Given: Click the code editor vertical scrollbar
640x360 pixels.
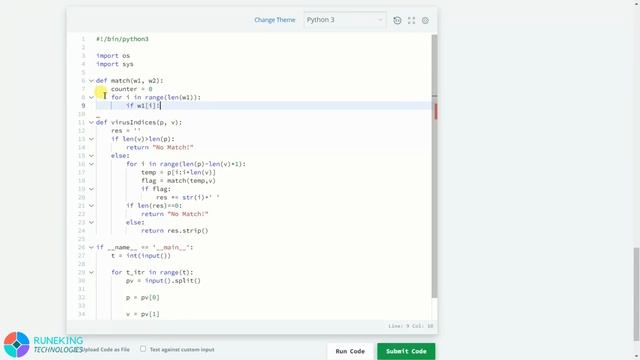Looking at the screenshot, I should [x=434, y=166].
